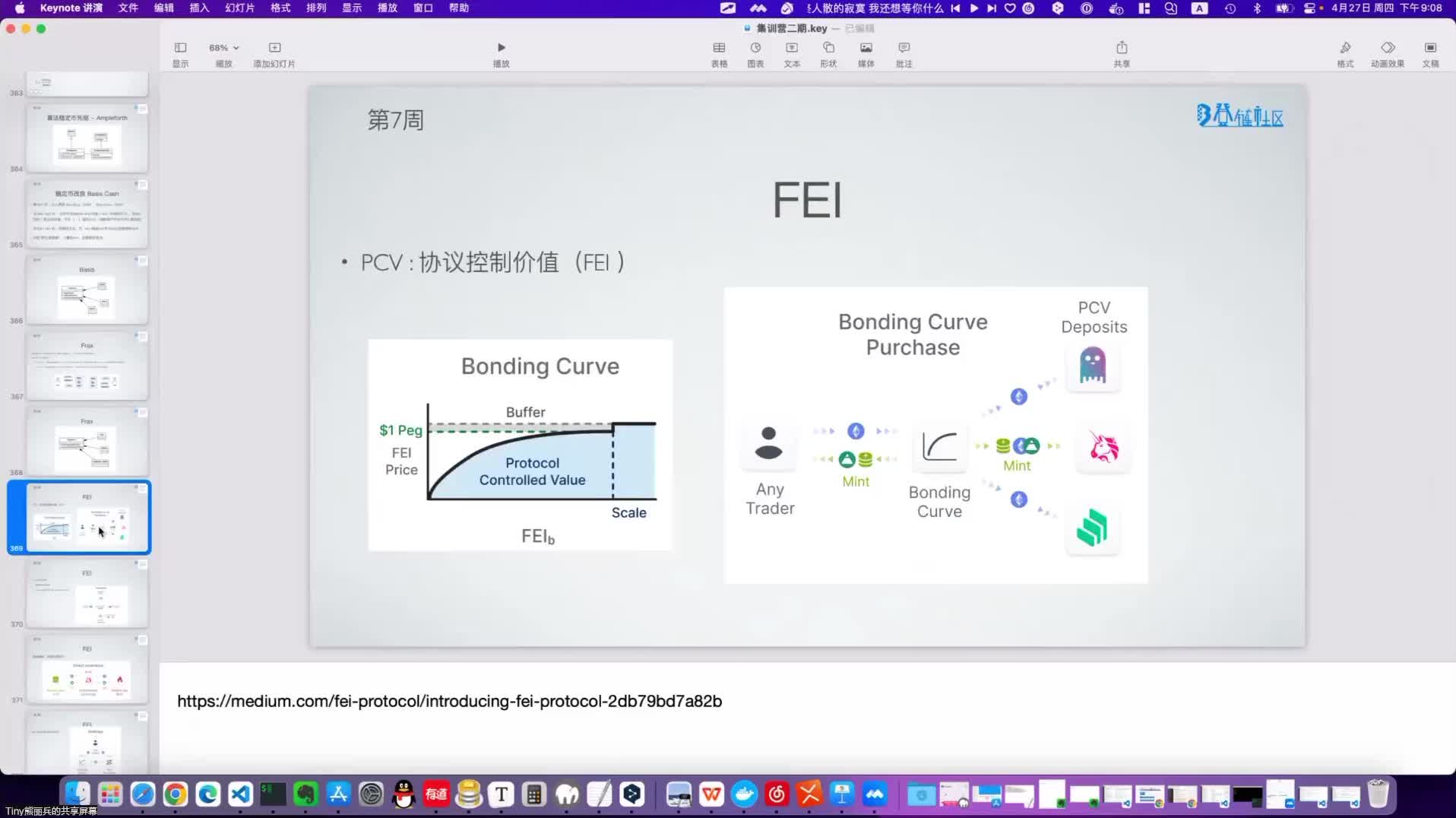Screen dimensions: 1456x818
Task: Open Microsoft Edge from the Dock
Action: [x=208, y=794]
